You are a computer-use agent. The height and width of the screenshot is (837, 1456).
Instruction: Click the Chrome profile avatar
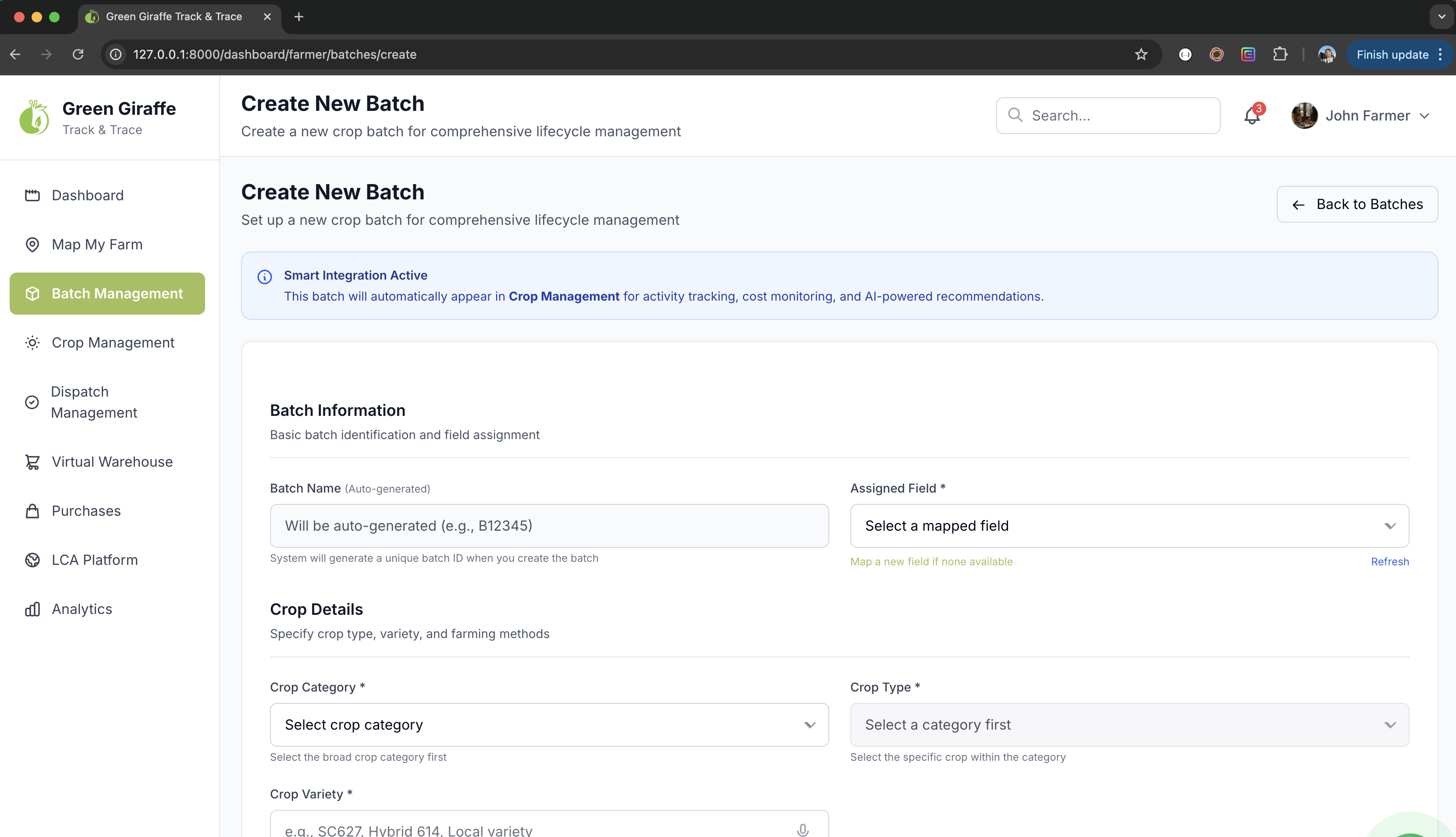pos(1327,54)
